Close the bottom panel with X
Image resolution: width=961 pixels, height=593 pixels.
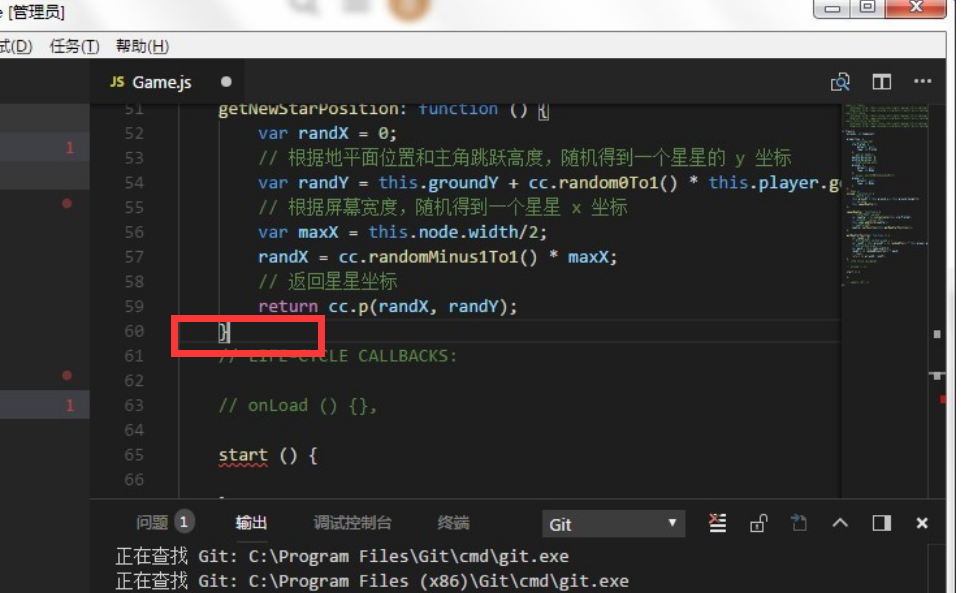tap(922, 523)
